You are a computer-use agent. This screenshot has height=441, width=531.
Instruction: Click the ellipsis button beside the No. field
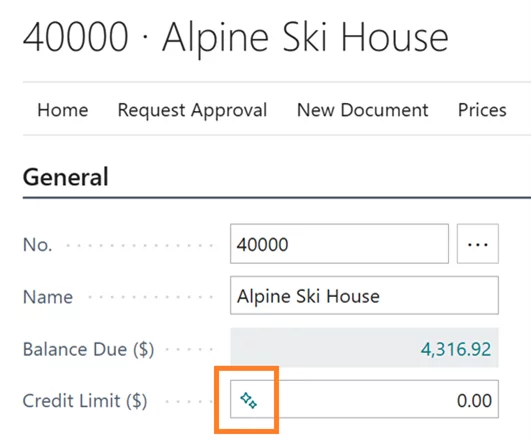click(477, 244)
